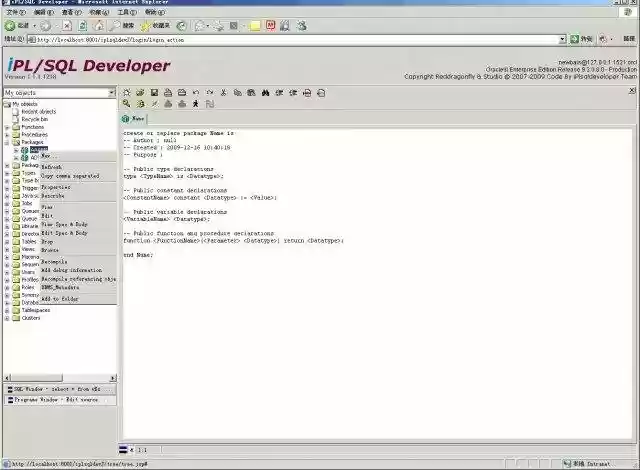Viewport: 640px width, 470px height.
Task: Click 'Public type declarations' comment line
Action: 169,169
